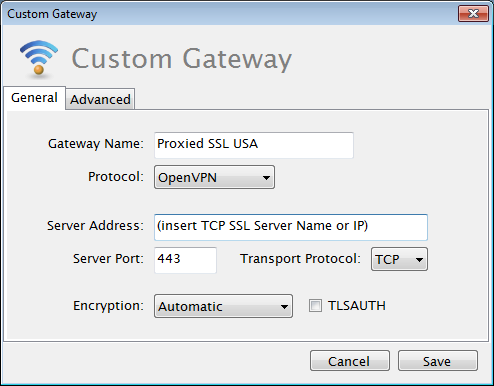
Task: Click into the Server Address field
Action: [291, 227]
